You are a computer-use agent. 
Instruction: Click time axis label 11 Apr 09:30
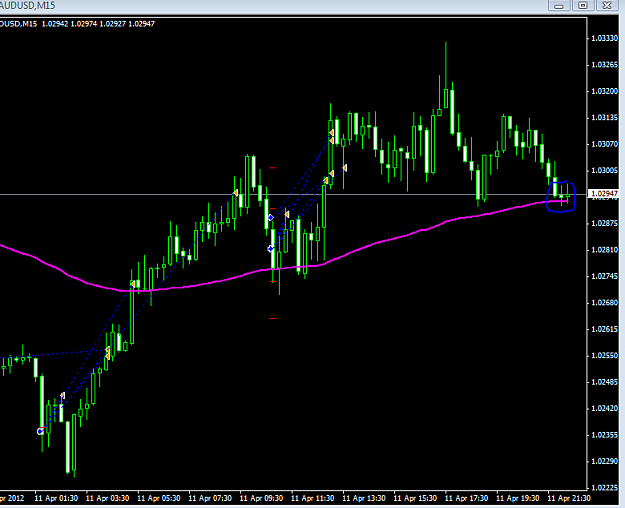(x=261, y=498)
